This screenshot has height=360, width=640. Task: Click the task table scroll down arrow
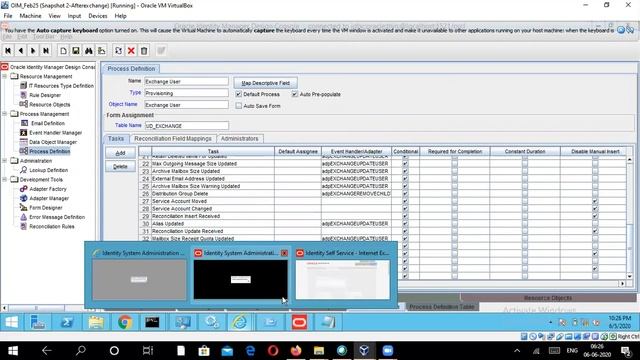click(x=629, y=276)
